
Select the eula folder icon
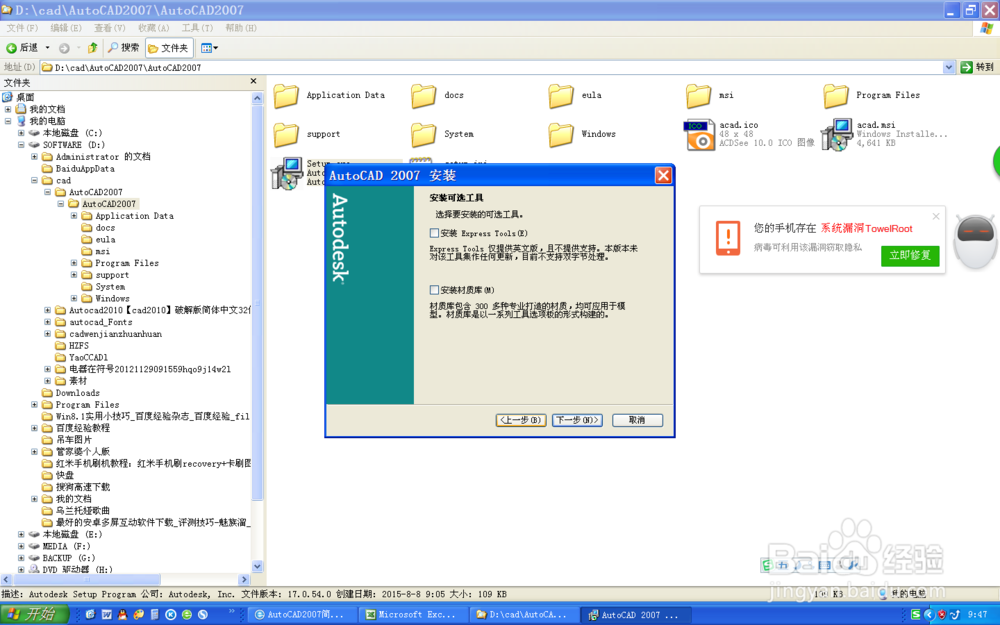click(561, 96)
